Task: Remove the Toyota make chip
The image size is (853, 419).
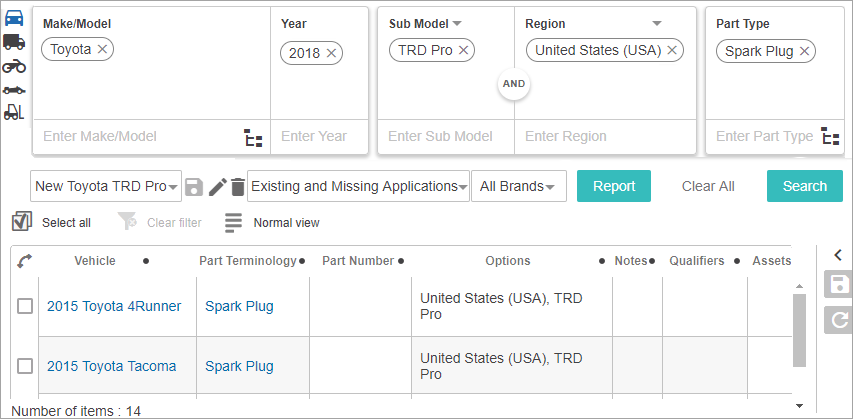Action: 102,50
